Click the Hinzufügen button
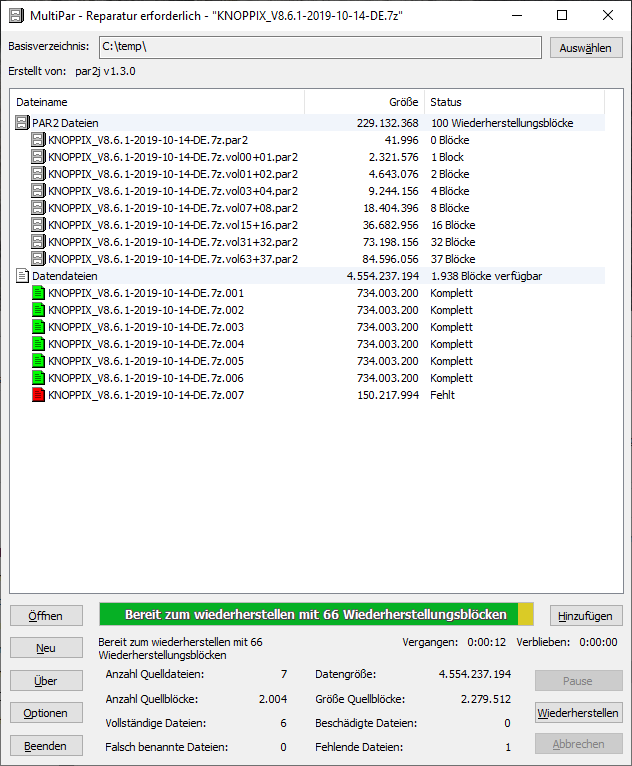 (586, 616)
